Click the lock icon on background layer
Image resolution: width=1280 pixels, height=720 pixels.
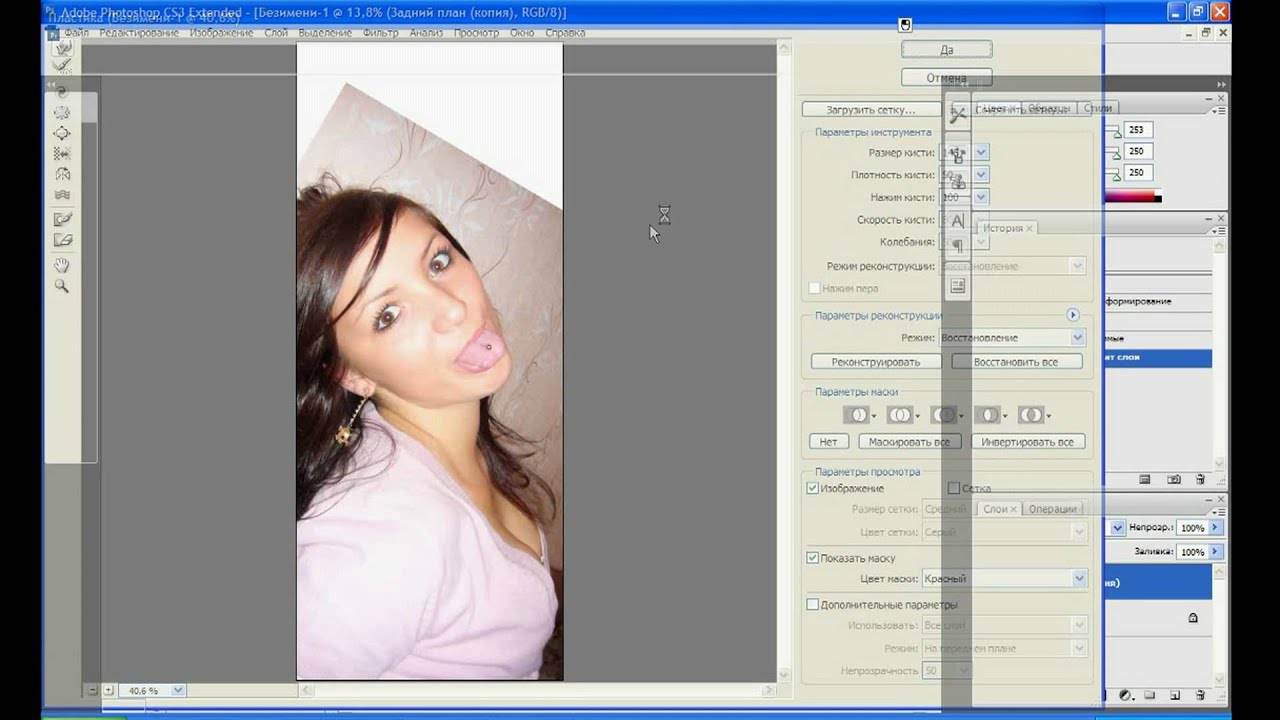(1193, 618)
